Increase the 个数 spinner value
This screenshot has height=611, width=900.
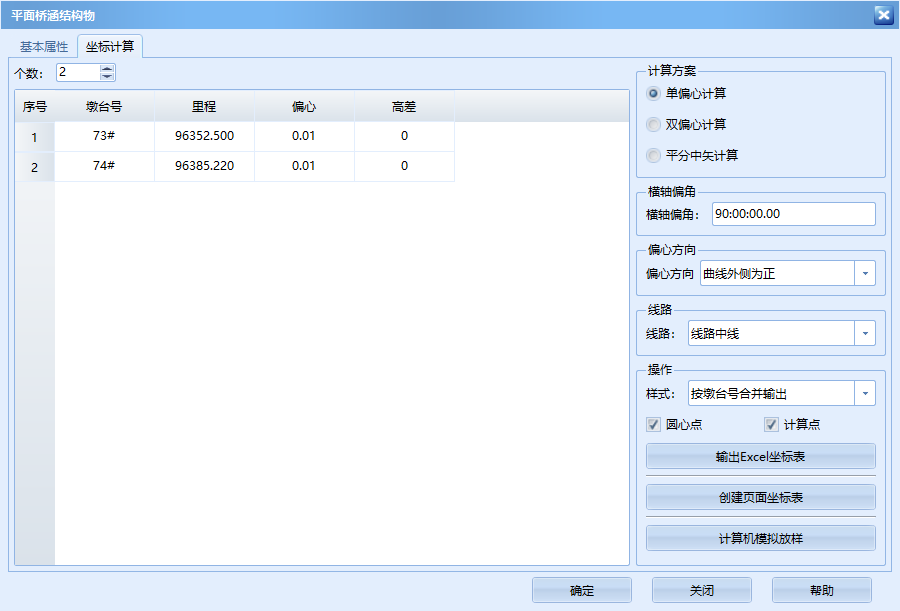(107, 68)
